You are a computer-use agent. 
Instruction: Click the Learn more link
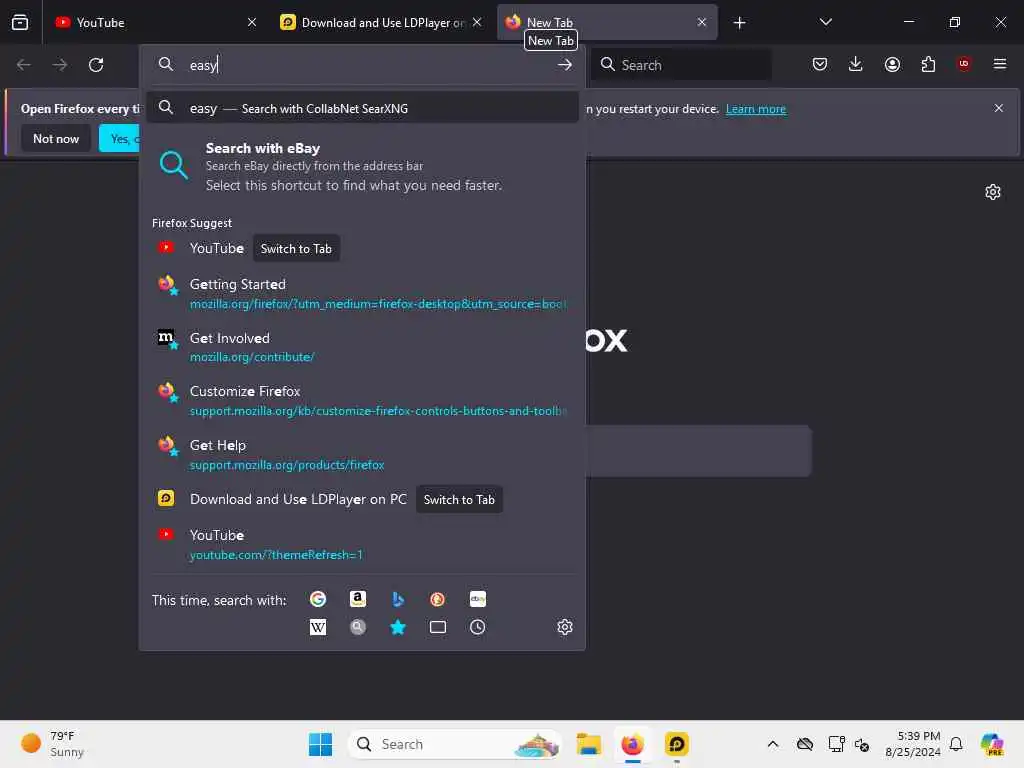756,108
